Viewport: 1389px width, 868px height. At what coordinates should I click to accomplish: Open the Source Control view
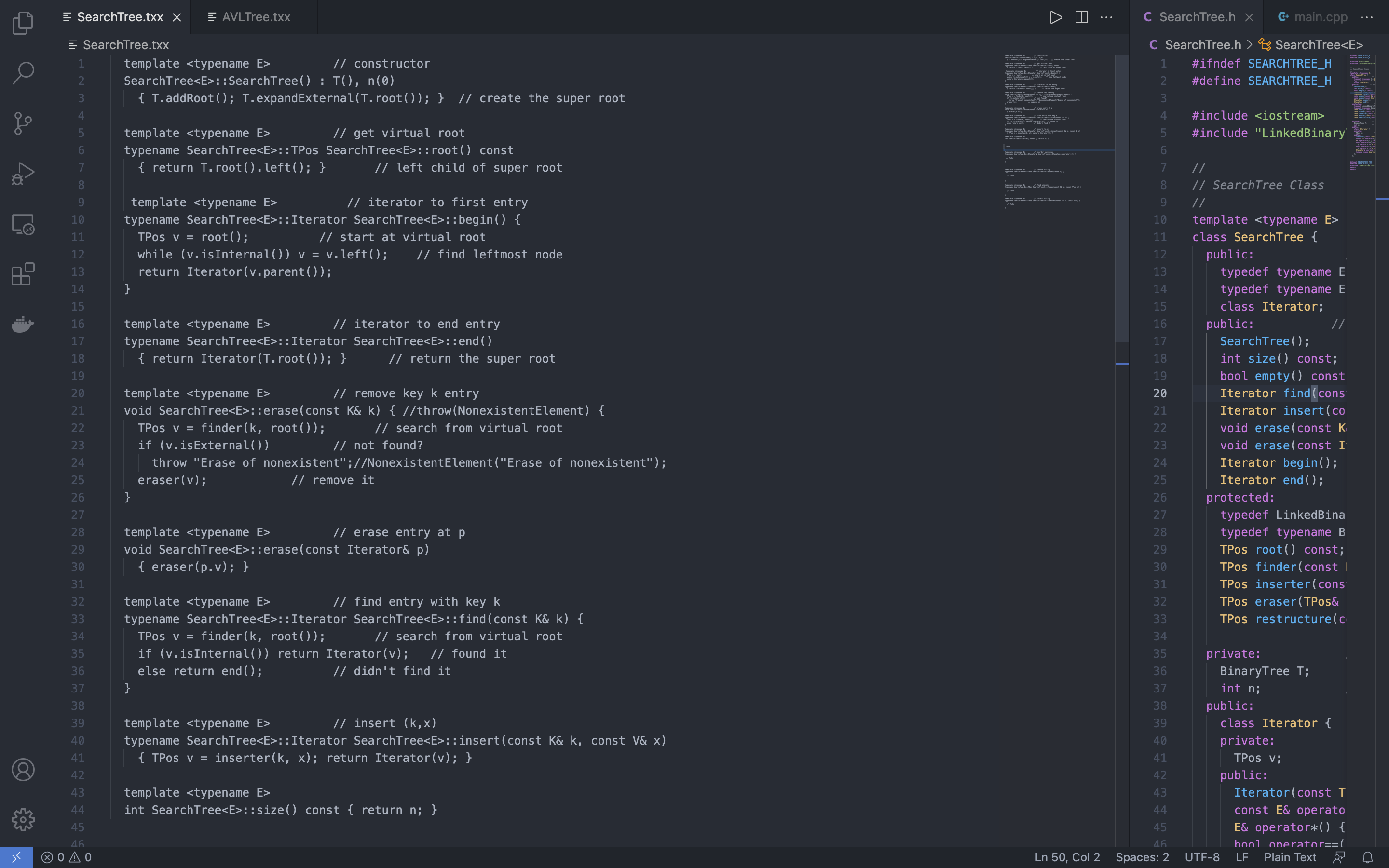pos(23,123)
